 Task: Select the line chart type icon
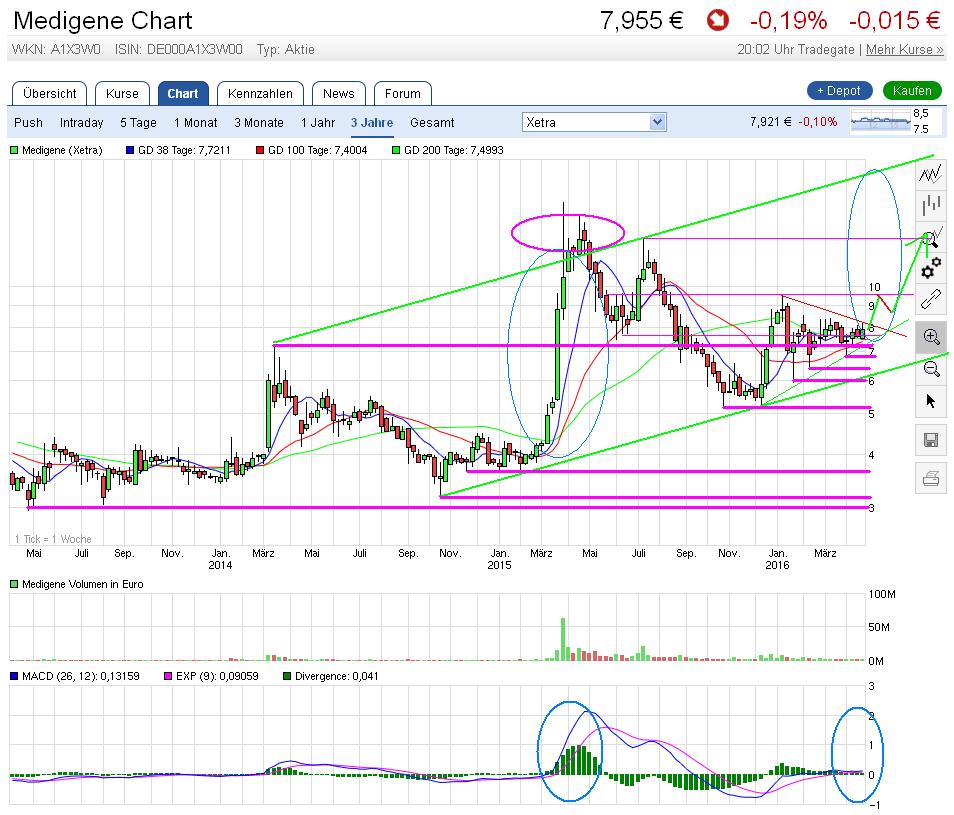930,176
